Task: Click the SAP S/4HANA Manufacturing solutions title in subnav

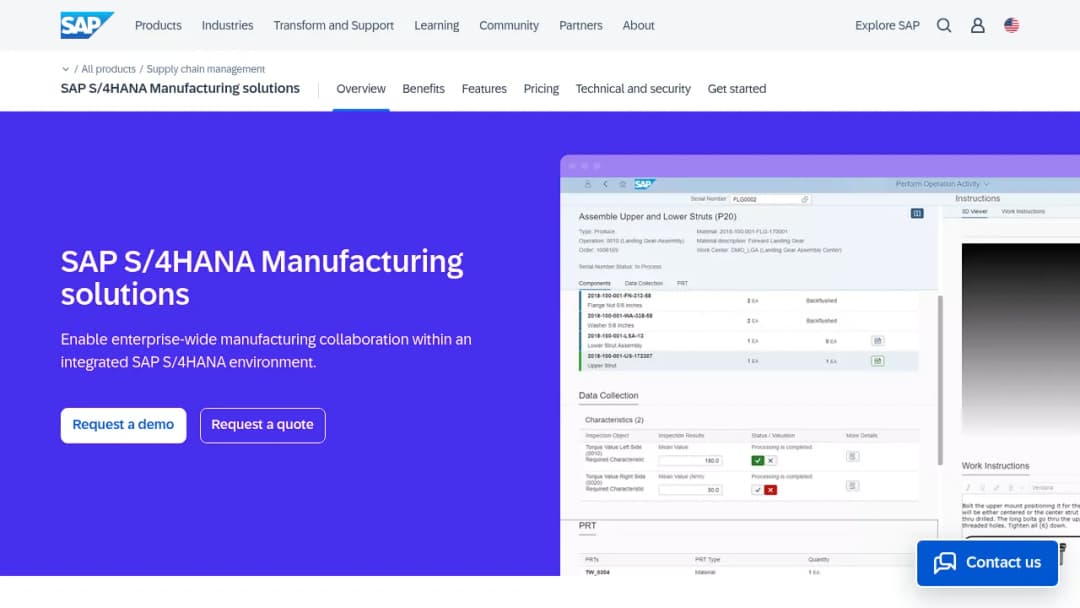Action: point(180,88)
